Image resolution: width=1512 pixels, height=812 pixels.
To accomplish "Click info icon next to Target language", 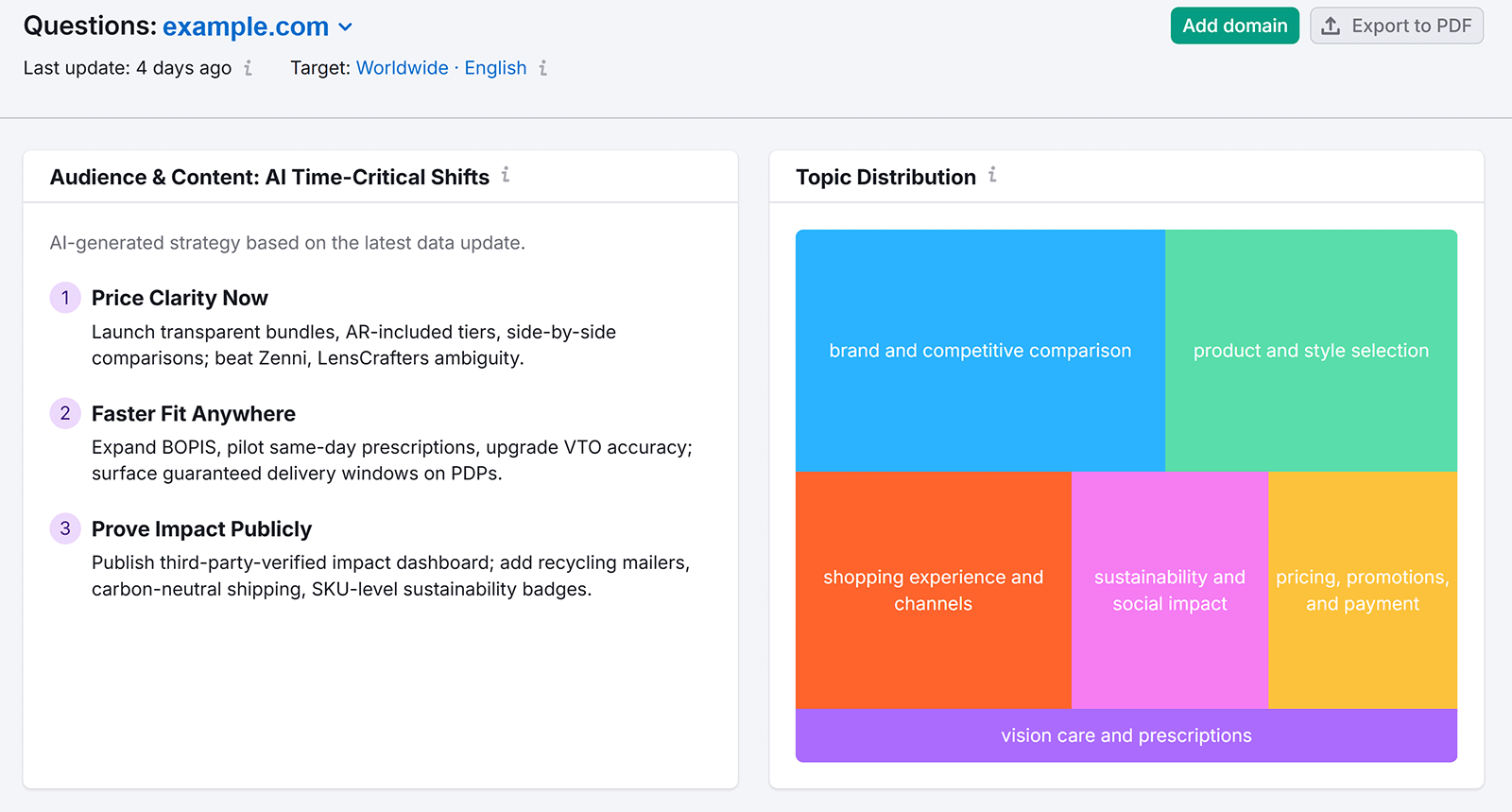I will coord(542,68).
